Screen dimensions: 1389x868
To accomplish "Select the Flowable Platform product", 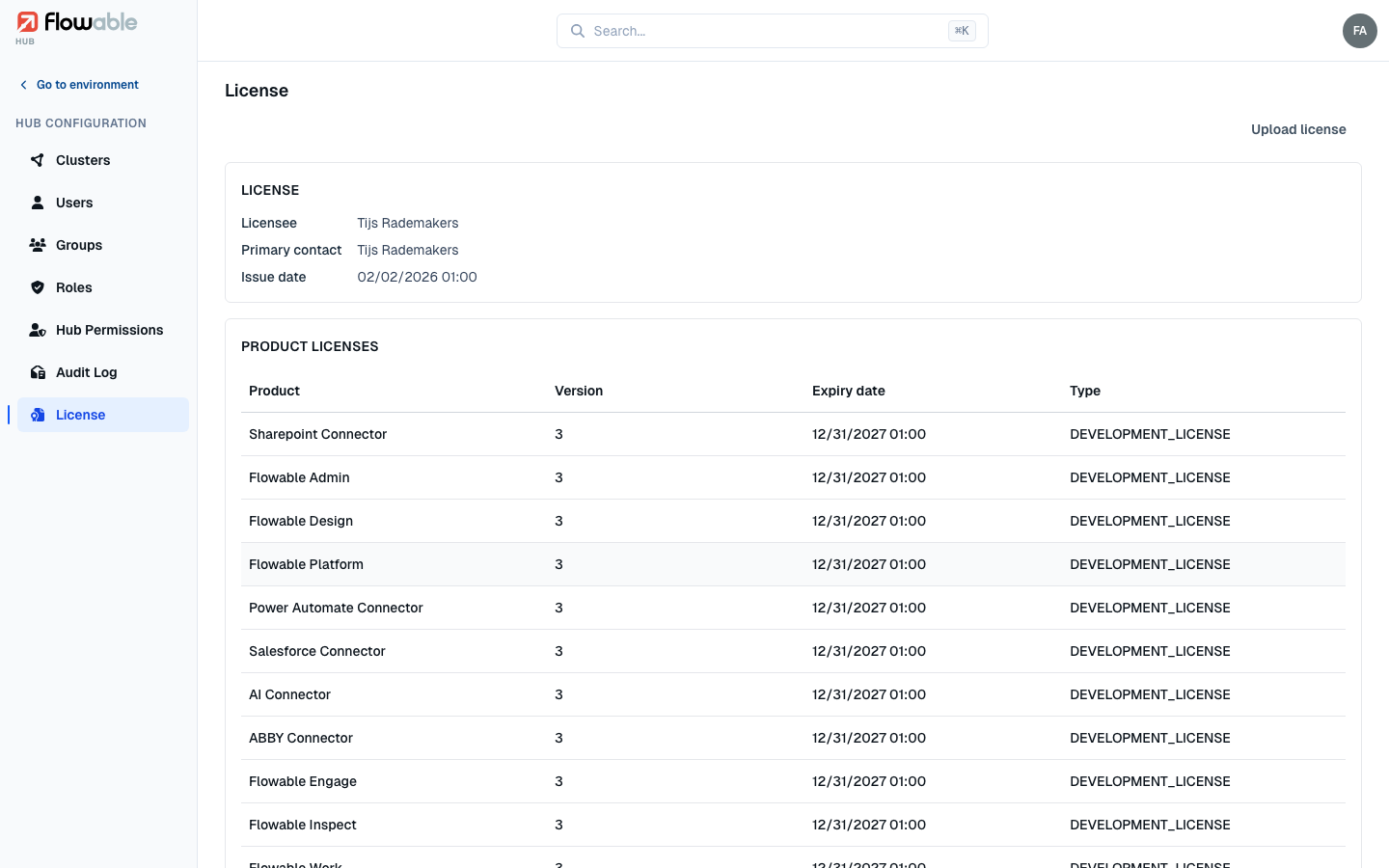I will click(793, 564).
